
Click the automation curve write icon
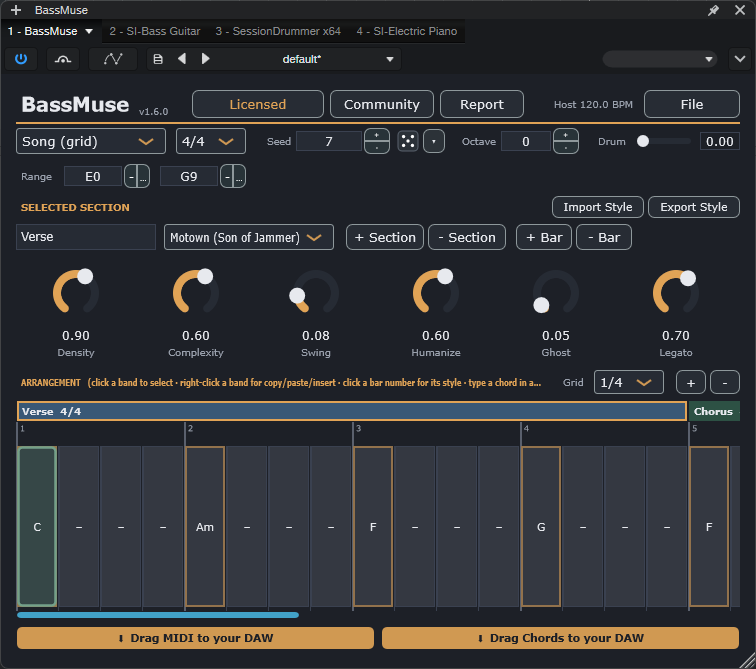113,59
